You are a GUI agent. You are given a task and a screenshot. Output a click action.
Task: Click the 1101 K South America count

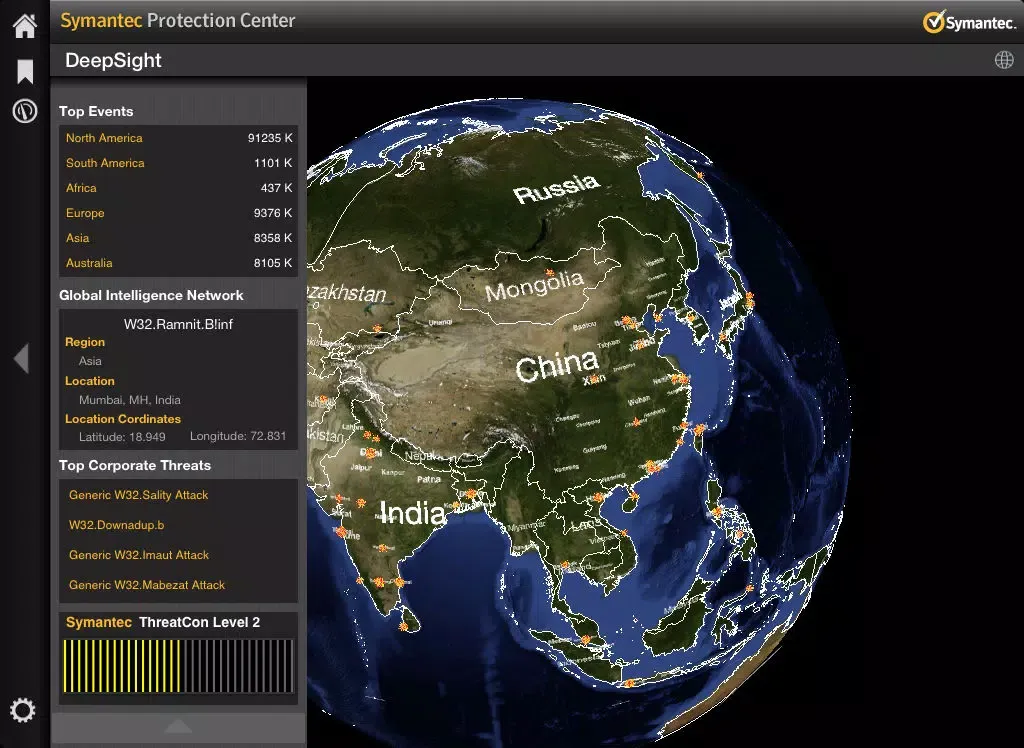click(273, 163)
